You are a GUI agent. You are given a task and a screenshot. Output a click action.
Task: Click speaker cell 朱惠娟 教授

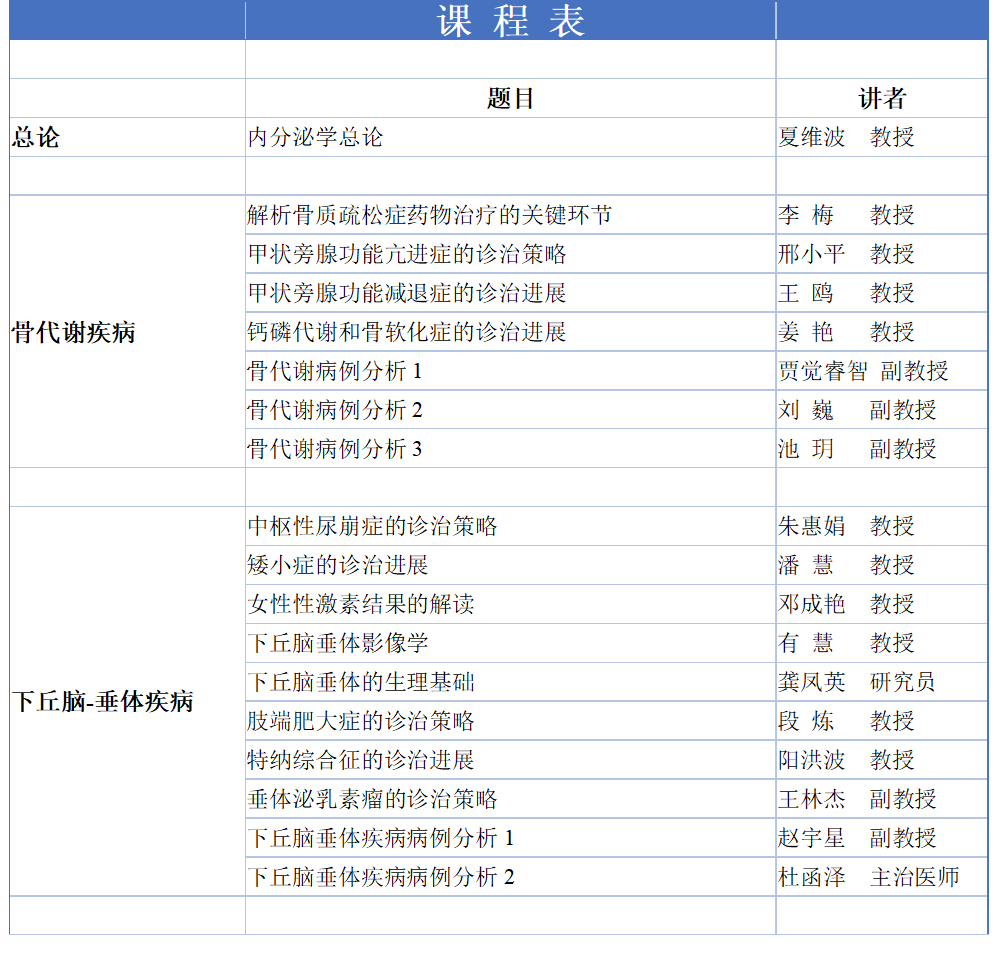tap(882, 526)
